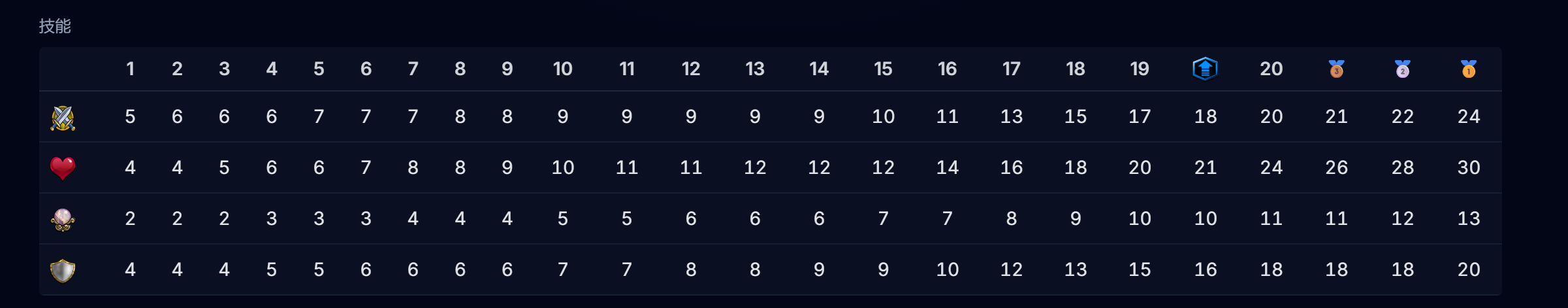The image size is (1568, 308).
Task: Click the bronze medal column icon
Action: tap(1336, 69)
